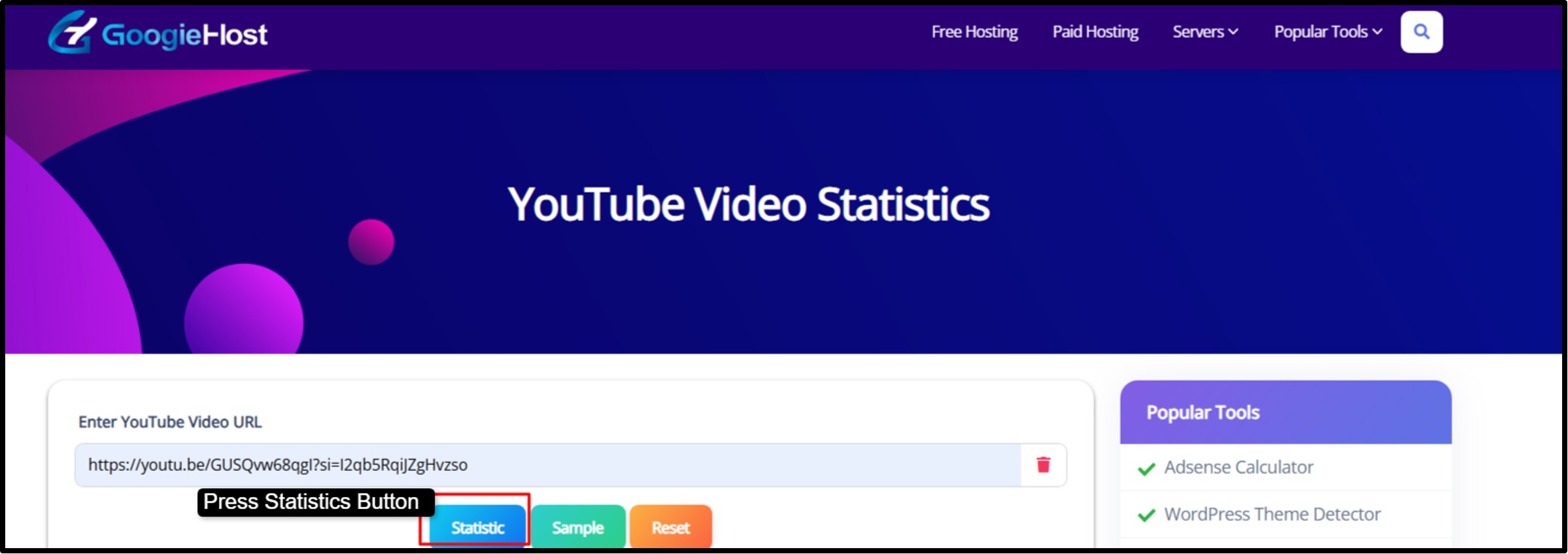Click the Press Statistics Button tooltip
The image size is (1568, 554).
click(311, 502)
